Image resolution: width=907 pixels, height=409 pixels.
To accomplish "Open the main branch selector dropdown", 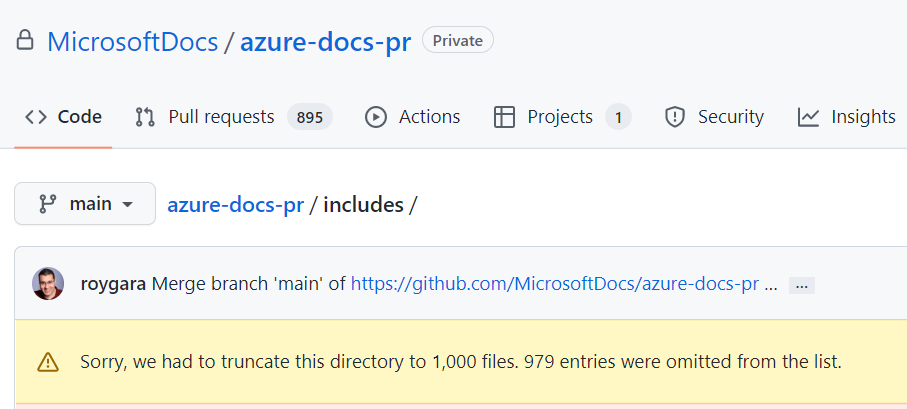I will pyautogui.click(x=85, y=204).
